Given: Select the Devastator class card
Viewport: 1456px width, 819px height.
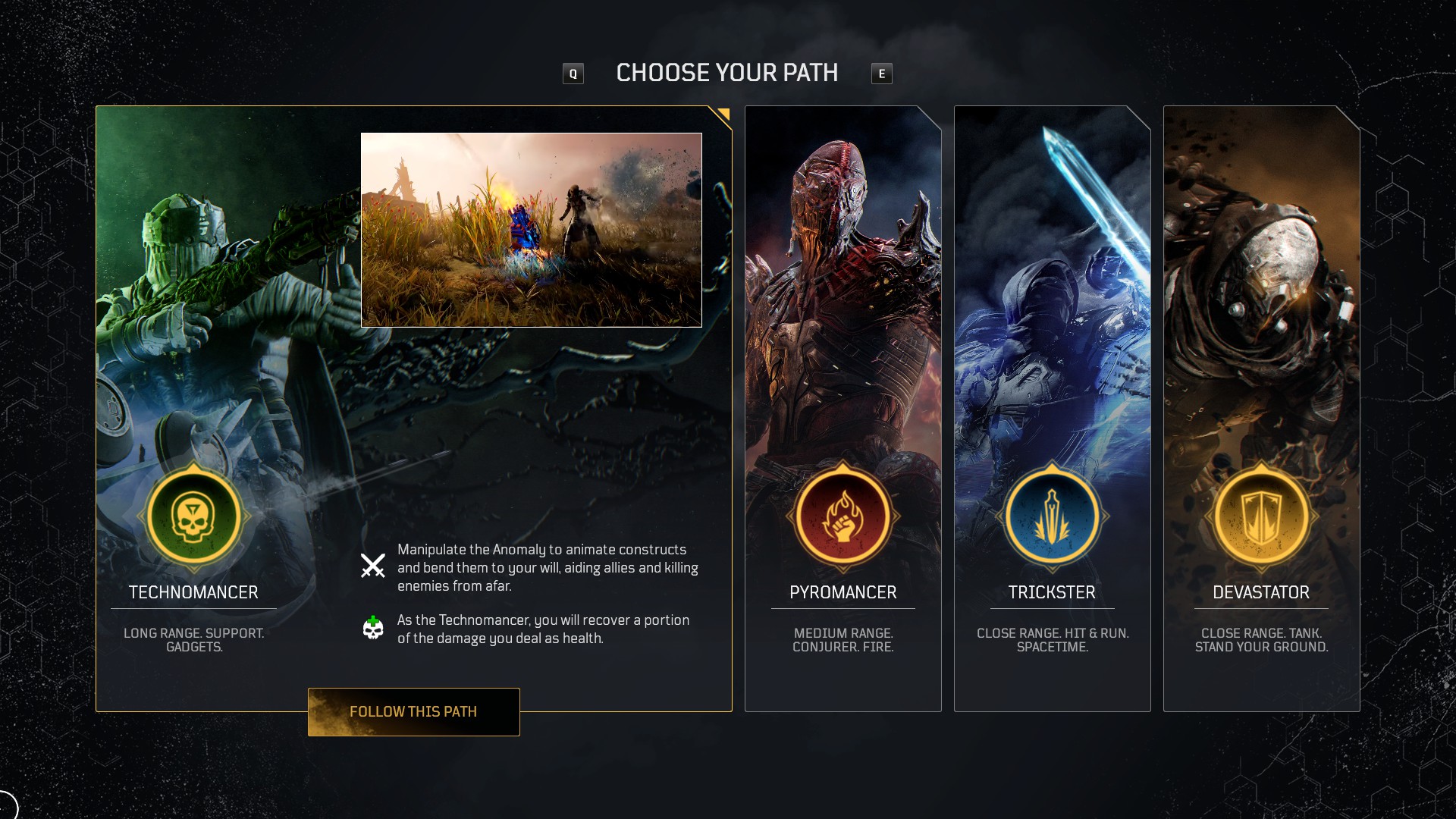Looking at the screenshot, I should [x=1262, y=409].
